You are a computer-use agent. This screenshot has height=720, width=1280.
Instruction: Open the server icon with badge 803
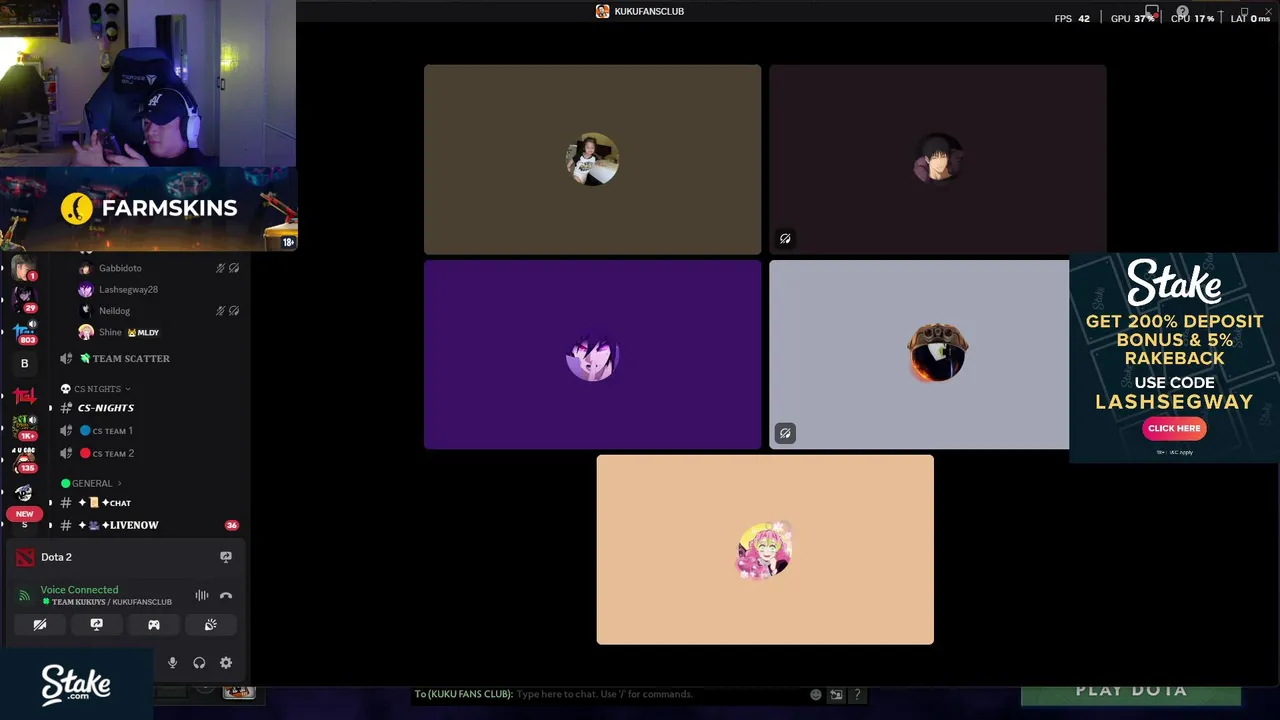tap(24, 330)
